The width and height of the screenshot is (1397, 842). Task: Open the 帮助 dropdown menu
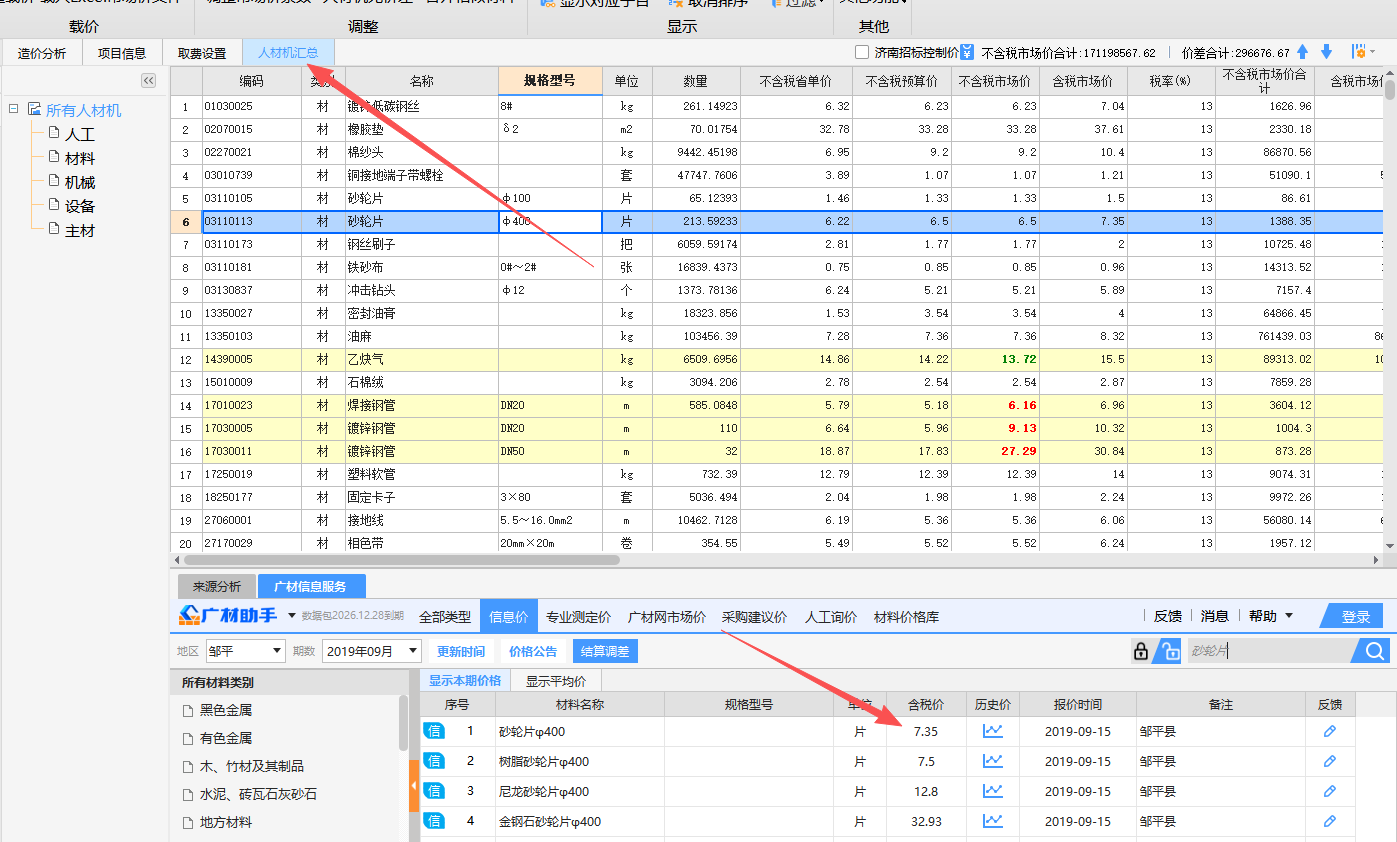click(1270, 616)
